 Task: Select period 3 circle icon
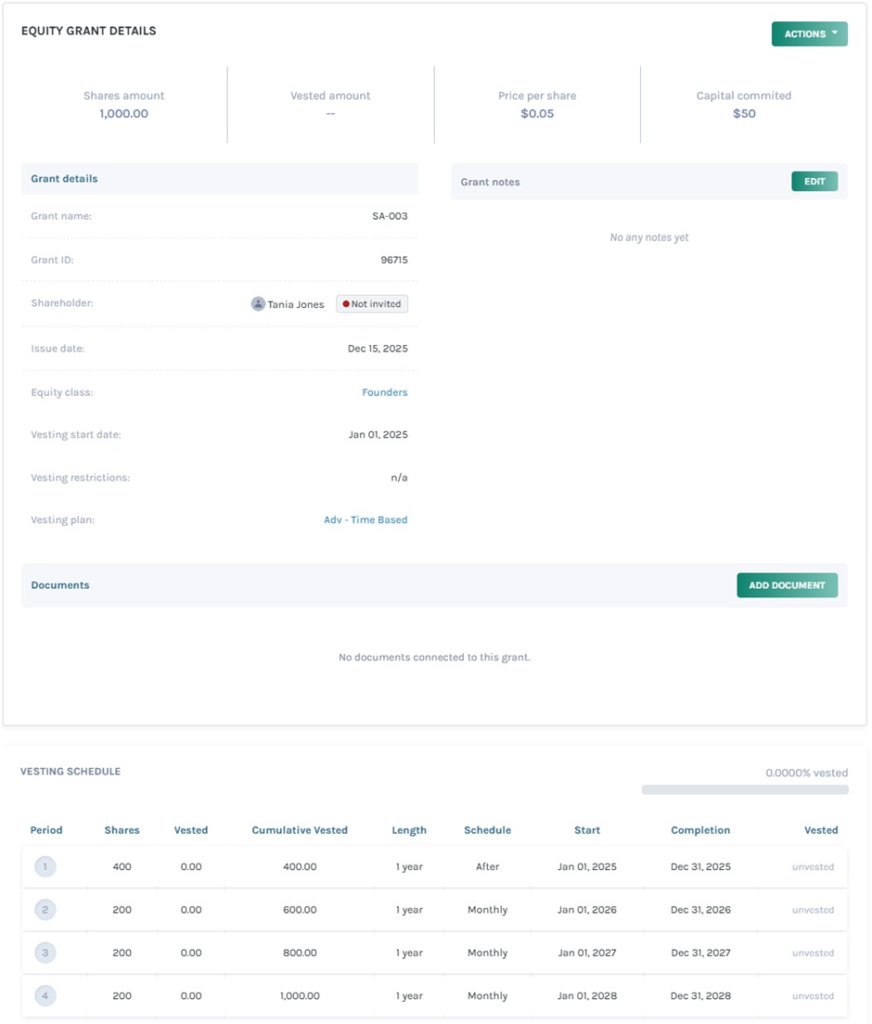44,953
